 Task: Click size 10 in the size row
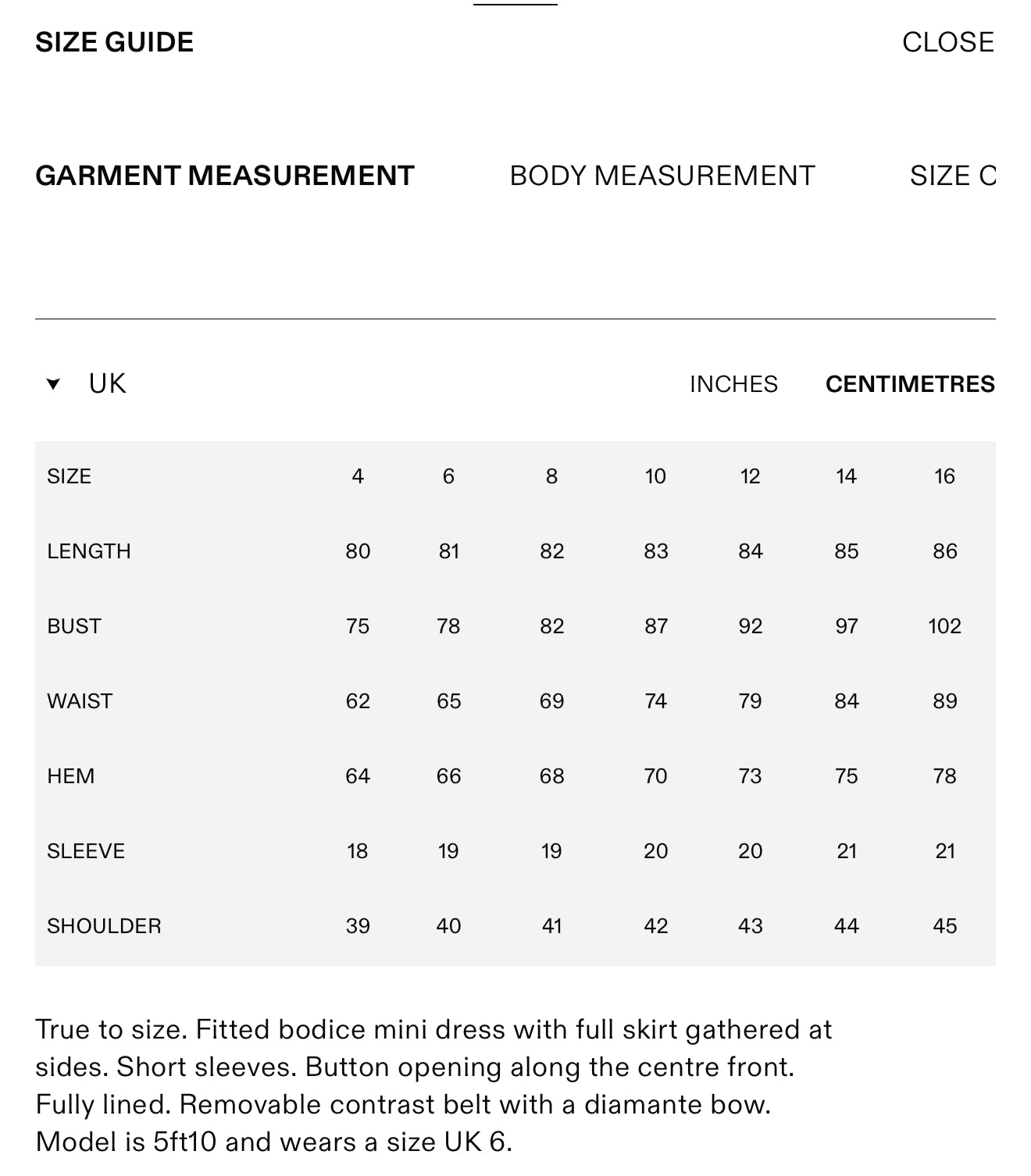[x=655, y=476]
